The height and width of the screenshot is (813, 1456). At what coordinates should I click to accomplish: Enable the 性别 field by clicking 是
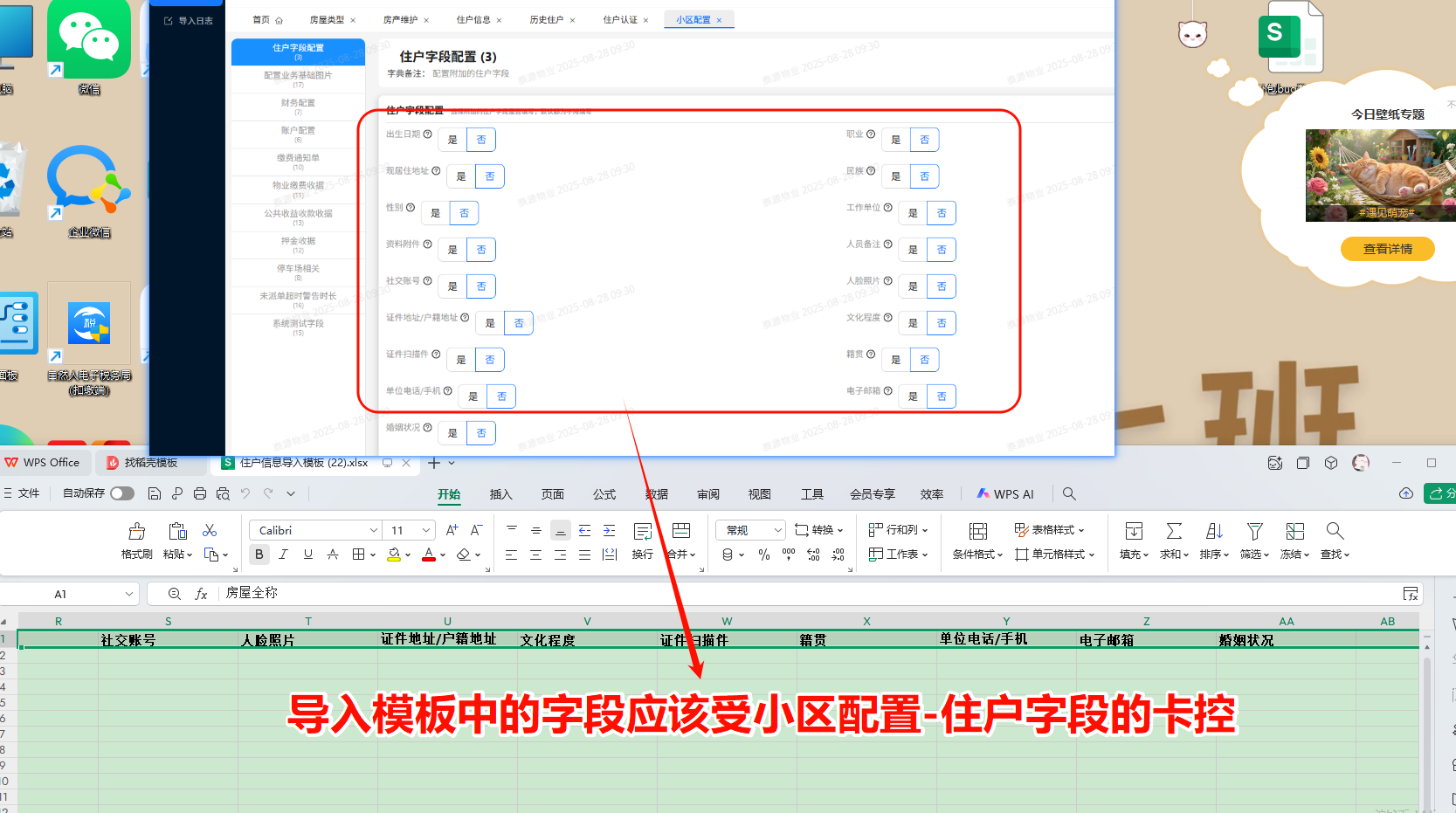(435, 212)
